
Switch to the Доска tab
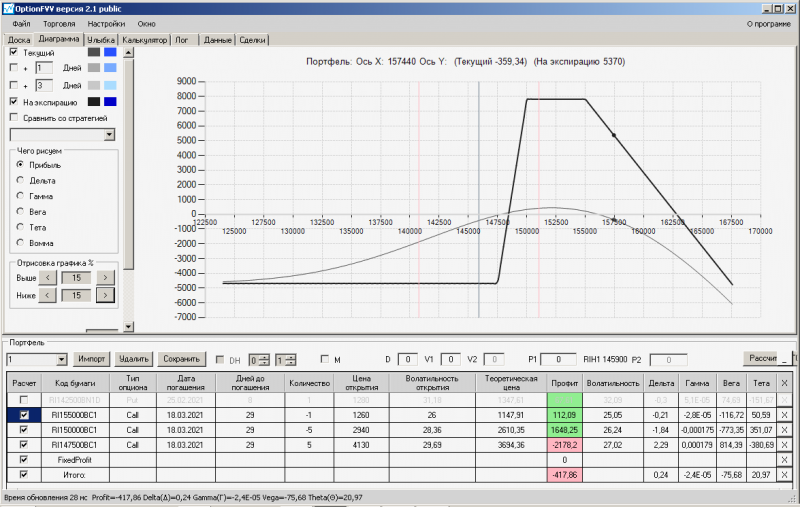tap(19, 40)
